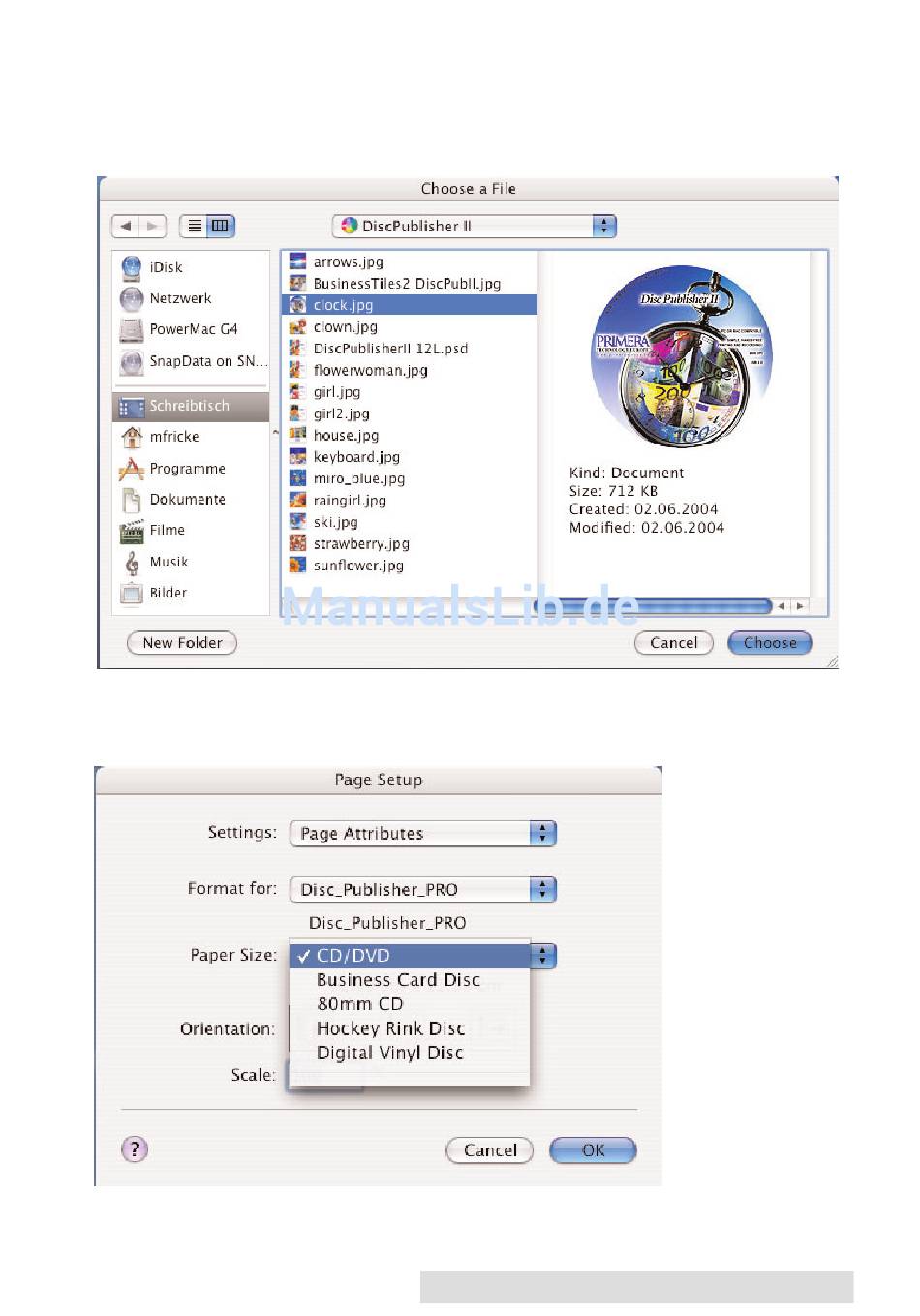Click the forward navigation arrow
This screenshot has height=1316, width=920.
pyautogui.click(x=152, y=227)
